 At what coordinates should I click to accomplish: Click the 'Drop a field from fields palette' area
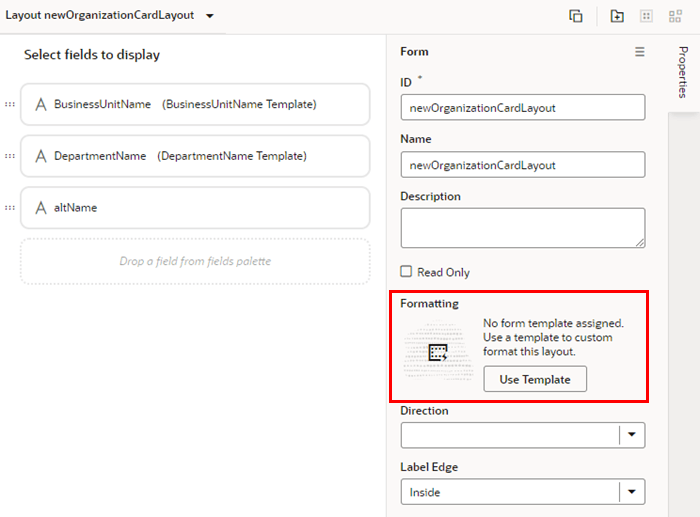(195, 261)
